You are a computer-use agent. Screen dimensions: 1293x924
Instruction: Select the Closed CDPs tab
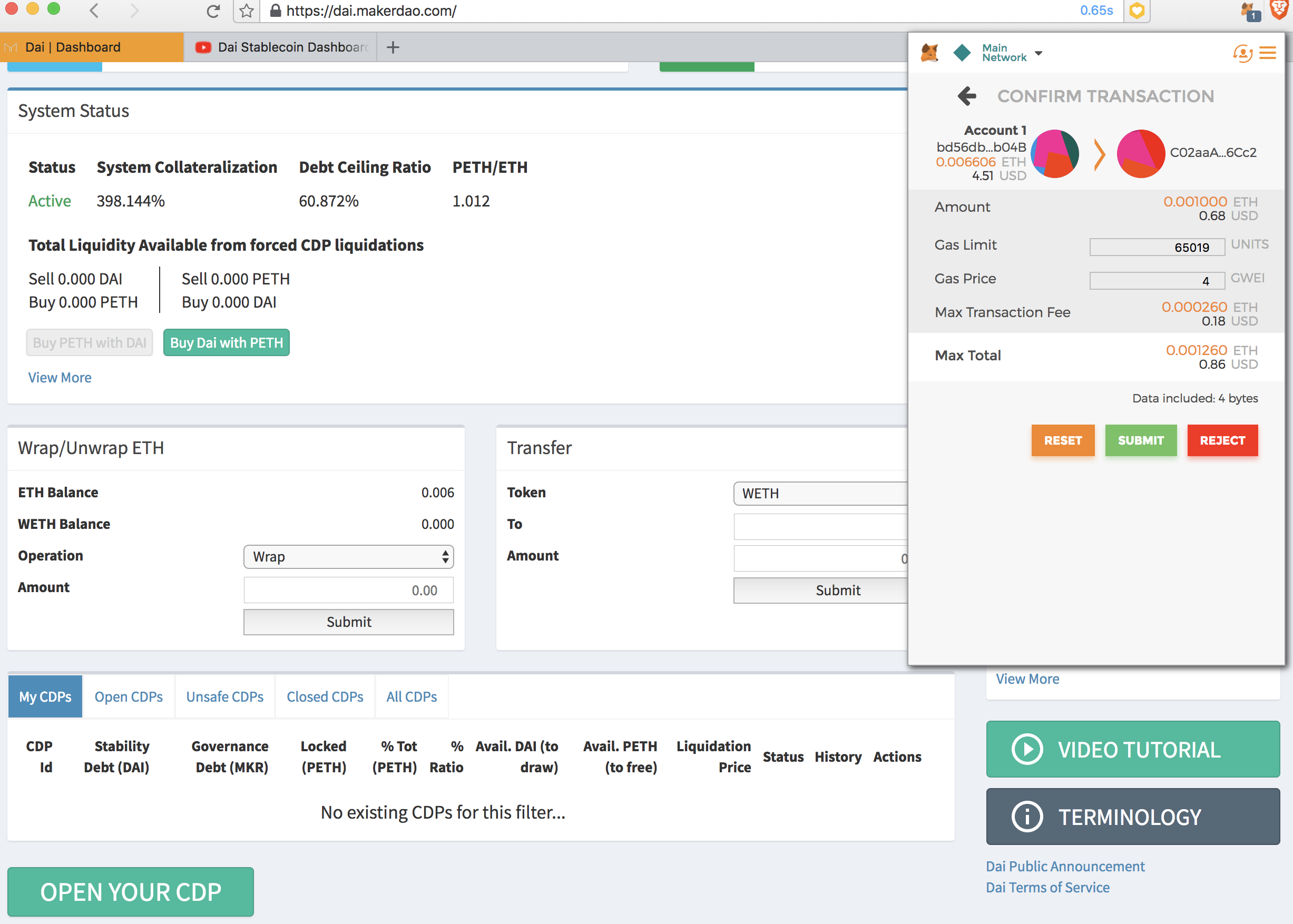click(x=325, y=696)
